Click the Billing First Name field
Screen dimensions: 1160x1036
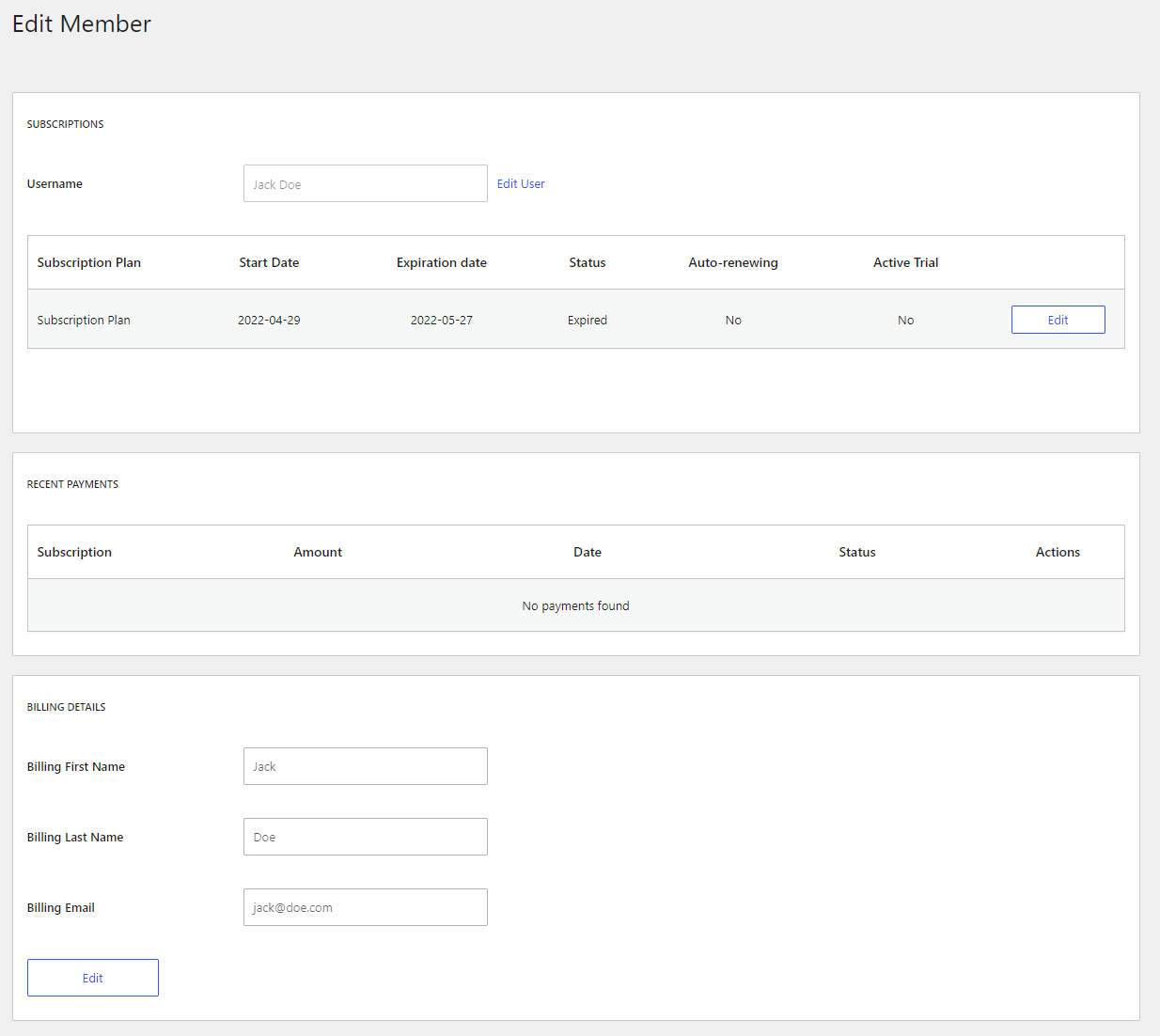tap(365, 766)
